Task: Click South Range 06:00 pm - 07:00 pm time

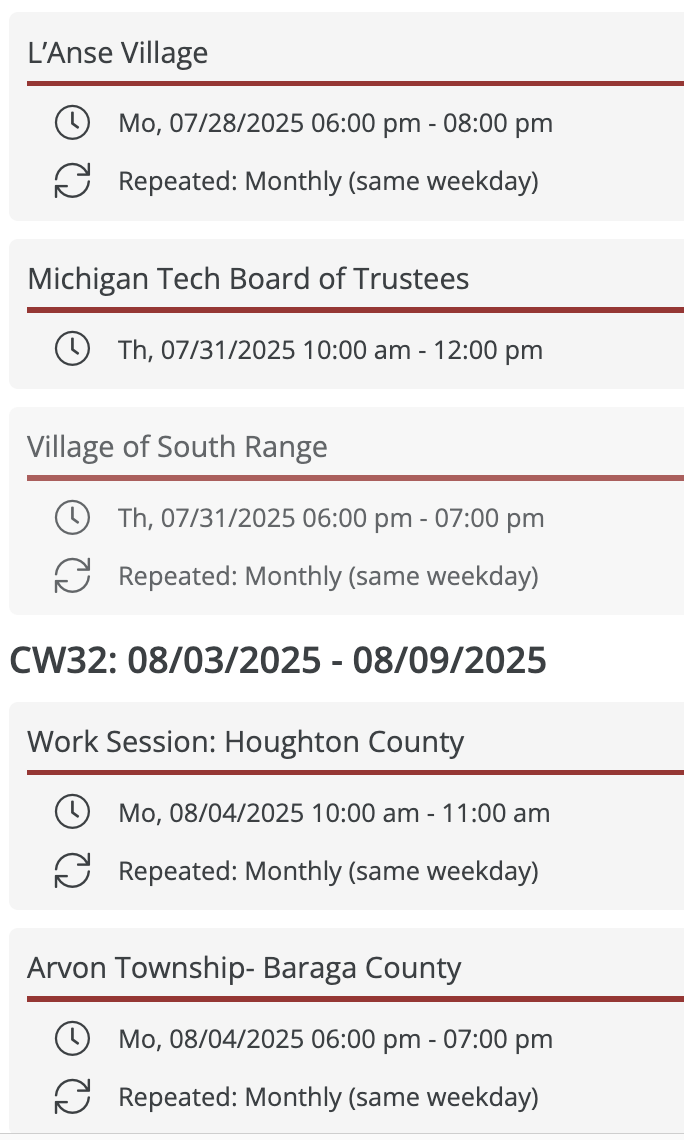Action: [423, 518]
